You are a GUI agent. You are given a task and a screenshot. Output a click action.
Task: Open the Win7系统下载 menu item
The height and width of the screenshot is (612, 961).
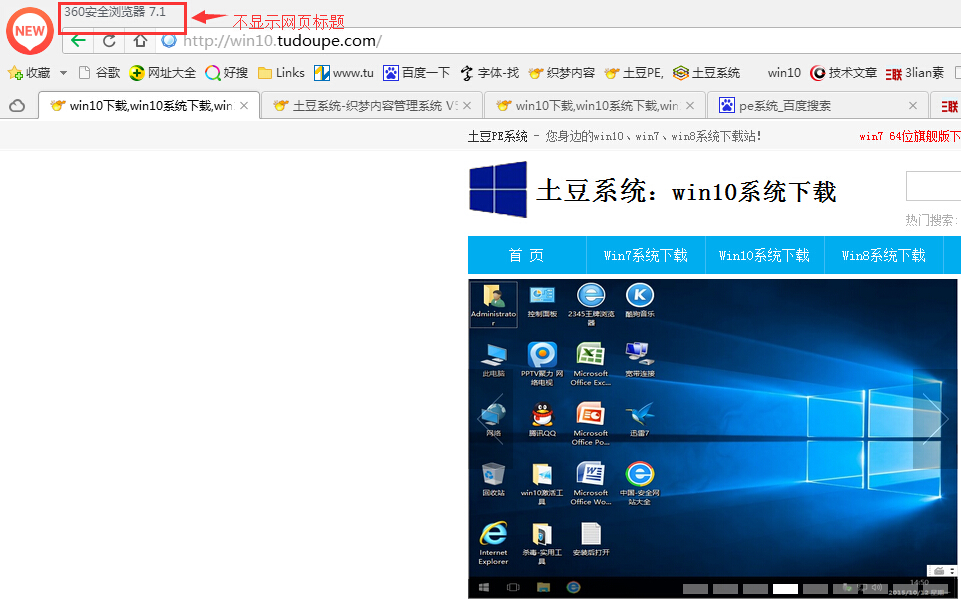pos(645,254)
